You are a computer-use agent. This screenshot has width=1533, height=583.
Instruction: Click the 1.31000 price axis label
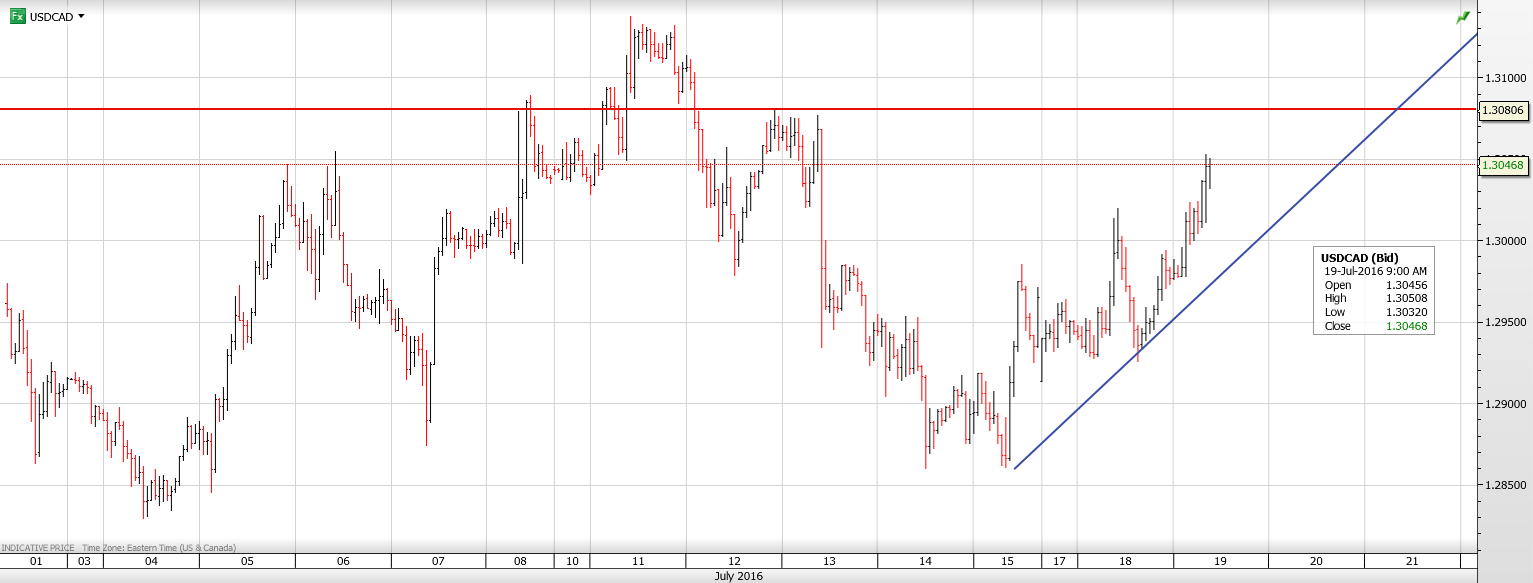[x=1503, y=77]
